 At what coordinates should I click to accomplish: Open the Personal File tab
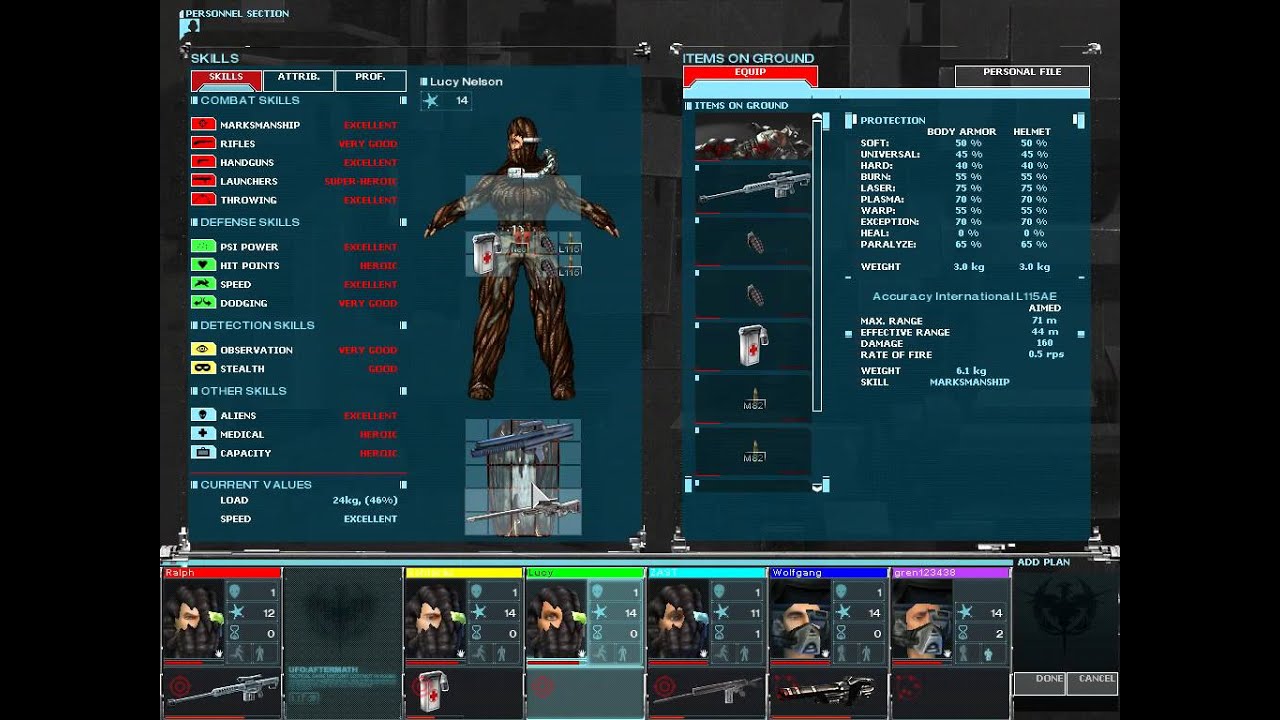tap(1022, 75)
